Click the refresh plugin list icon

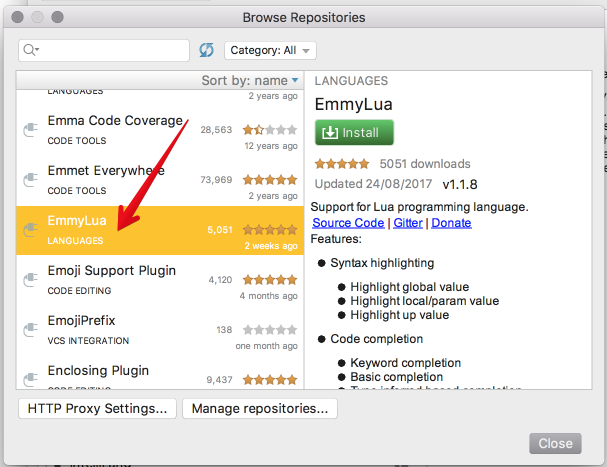pyautogui.click(x=206, y=50)
